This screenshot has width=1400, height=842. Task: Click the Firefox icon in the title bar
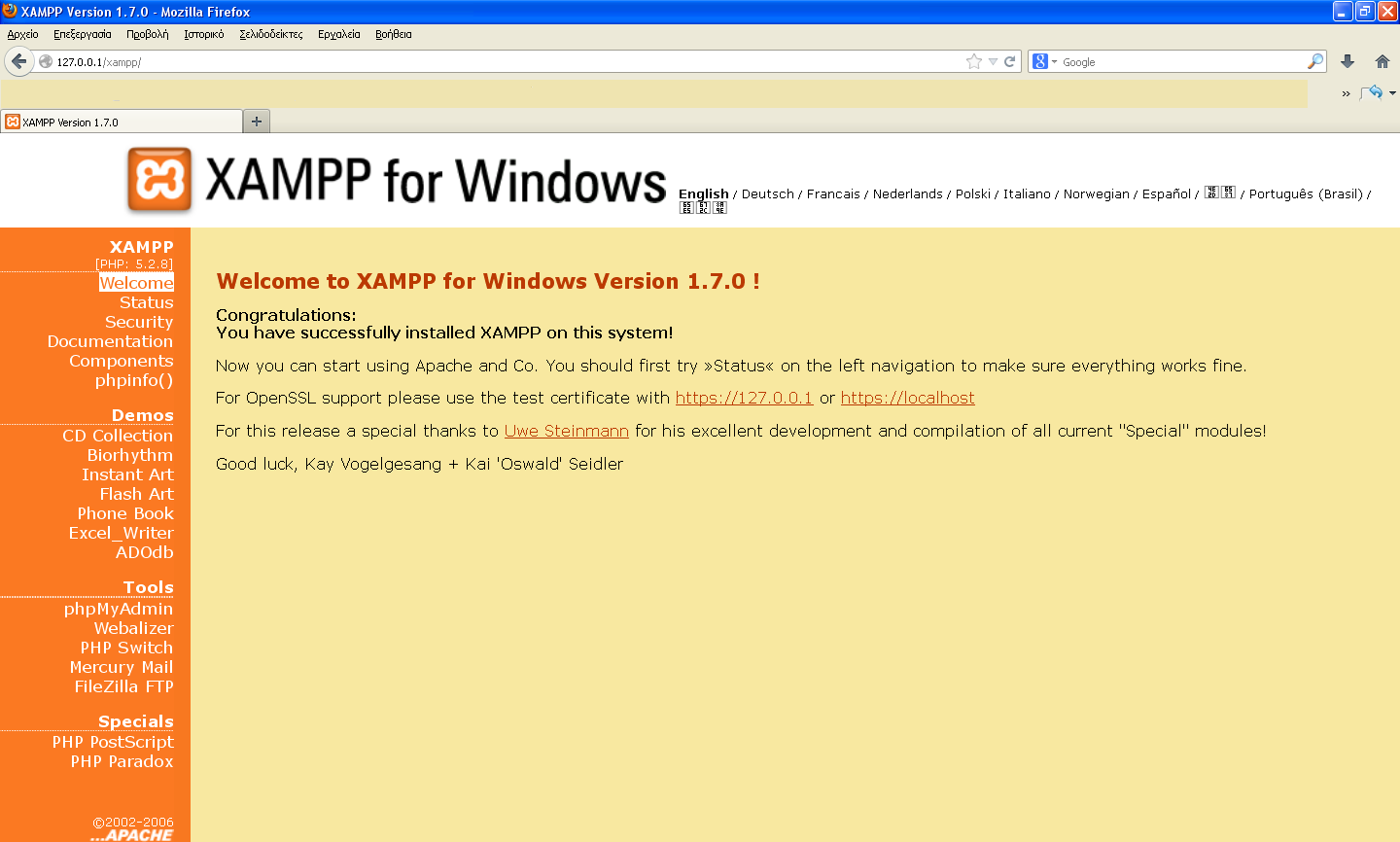(10, 11)
